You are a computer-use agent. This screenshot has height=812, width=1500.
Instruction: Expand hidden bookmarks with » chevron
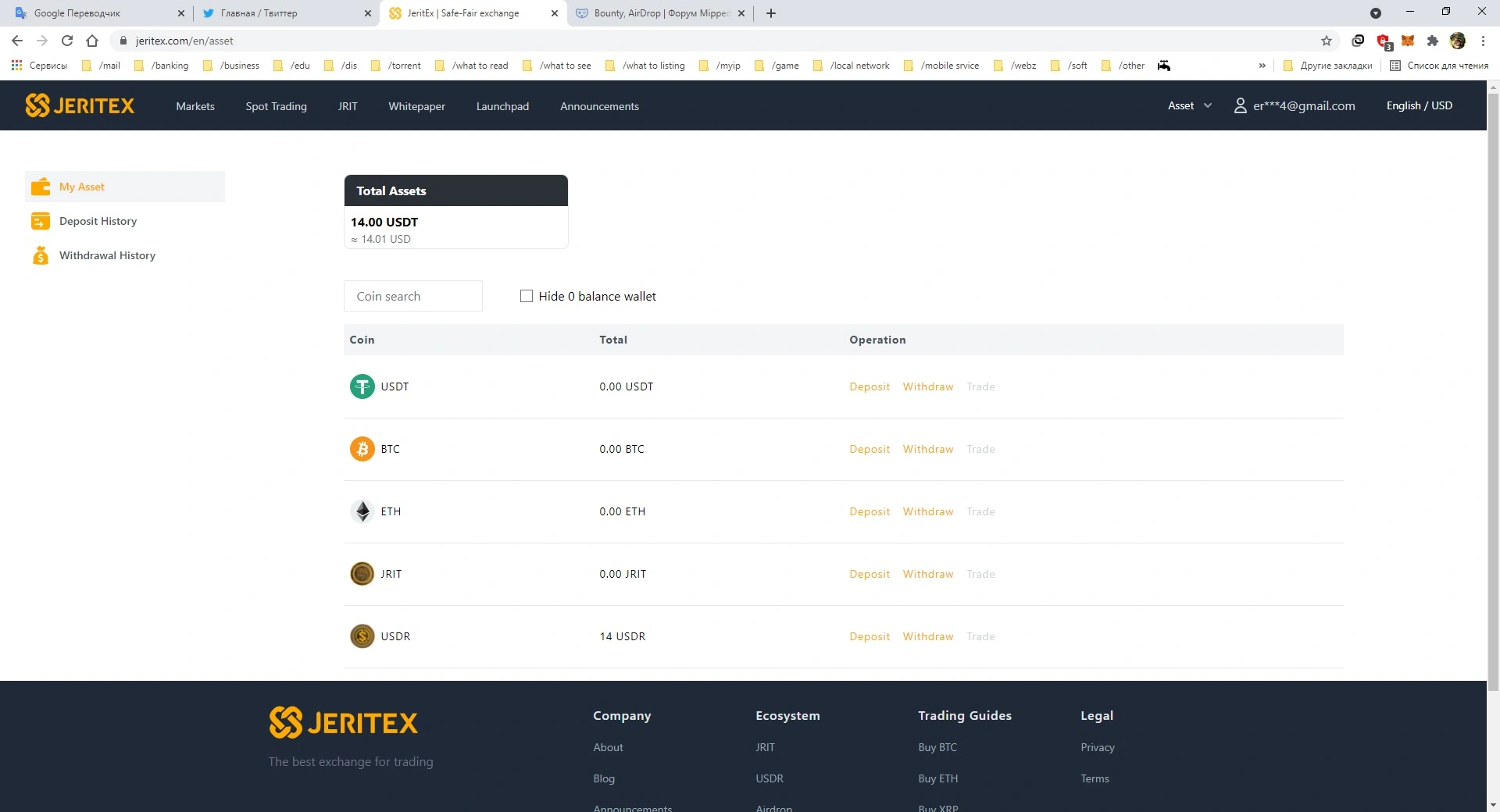click(x=1262, y=66)
